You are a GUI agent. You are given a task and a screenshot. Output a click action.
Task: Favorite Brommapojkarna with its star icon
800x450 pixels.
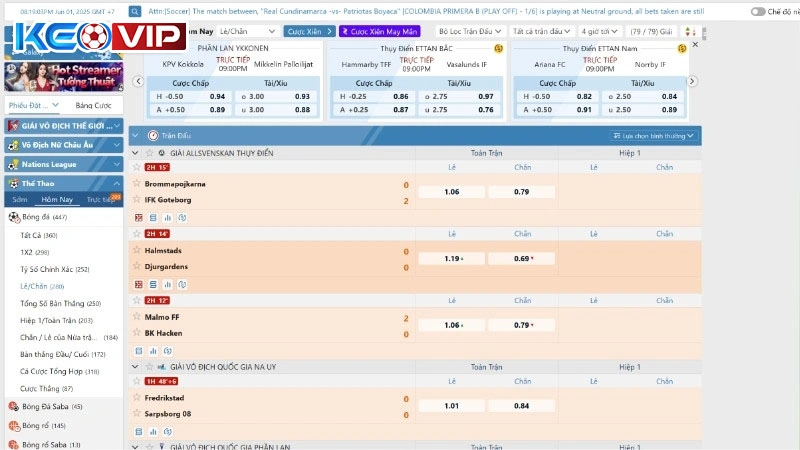click(136, 184)
